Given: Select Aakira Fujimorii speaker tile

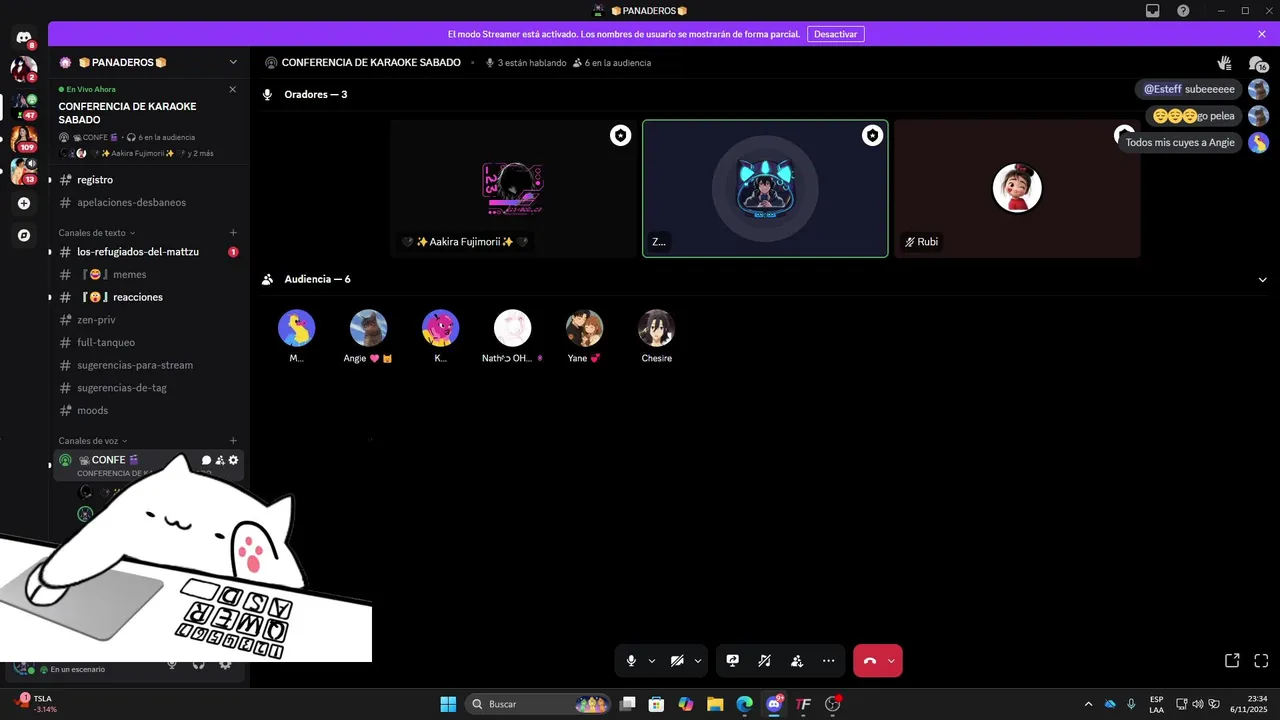Looking at the screenshot, I should [513, 189].
